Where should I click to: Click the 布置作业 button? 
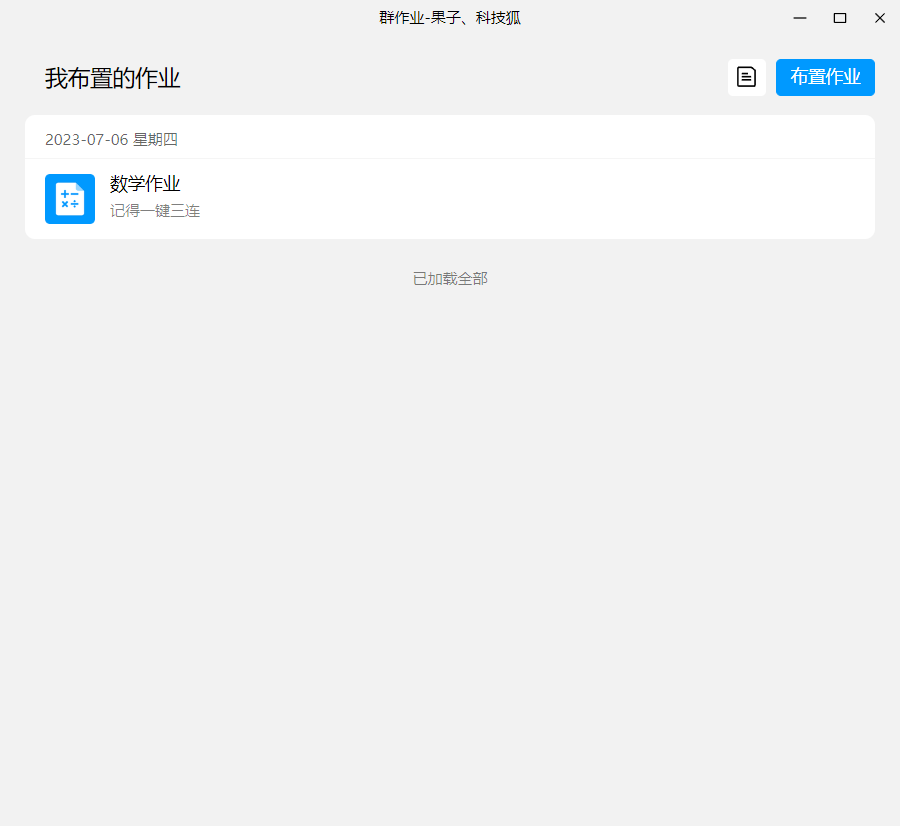825,77
